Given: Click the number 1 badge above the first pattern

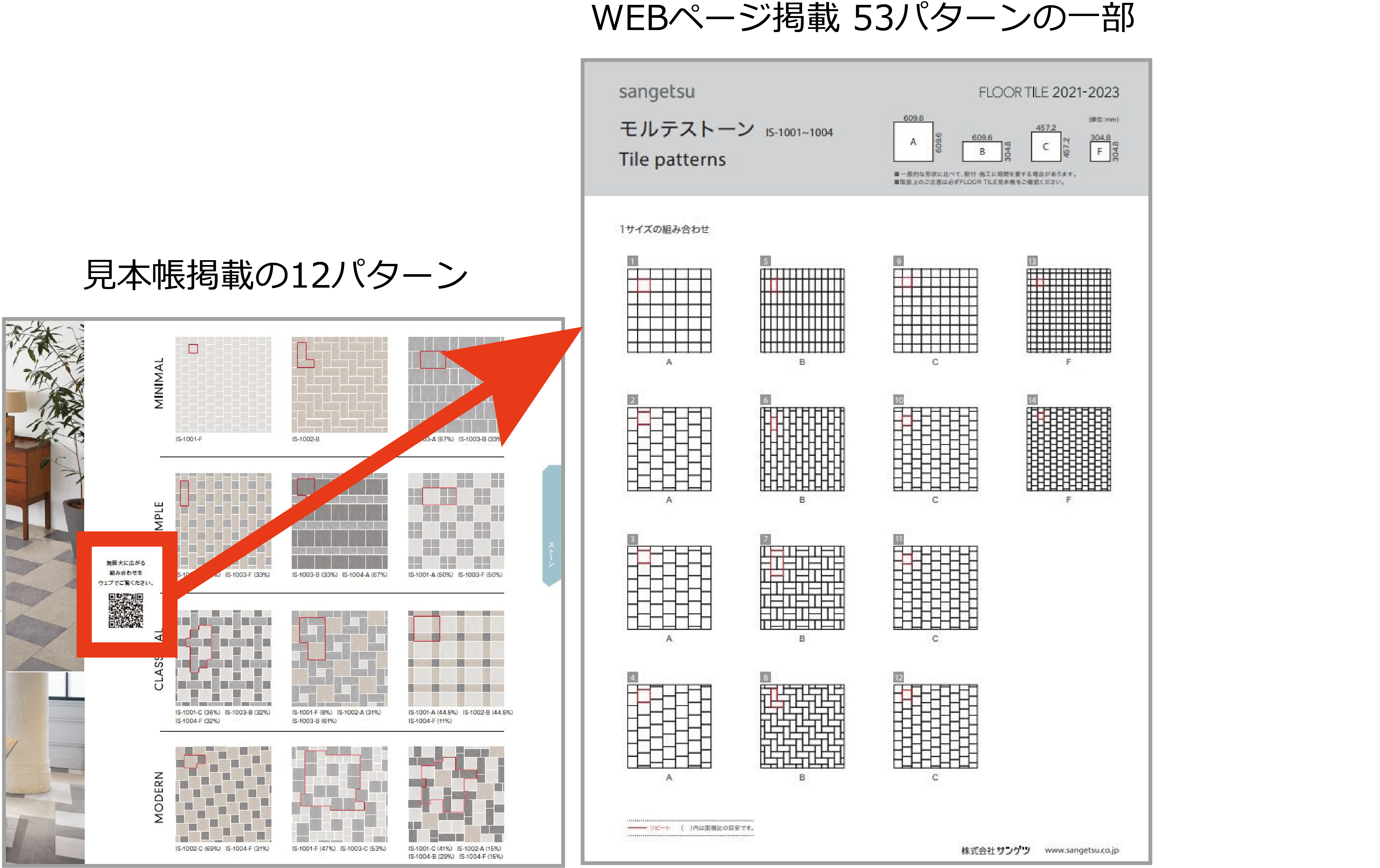Looking at the screenshot, I should pos(632,261).
